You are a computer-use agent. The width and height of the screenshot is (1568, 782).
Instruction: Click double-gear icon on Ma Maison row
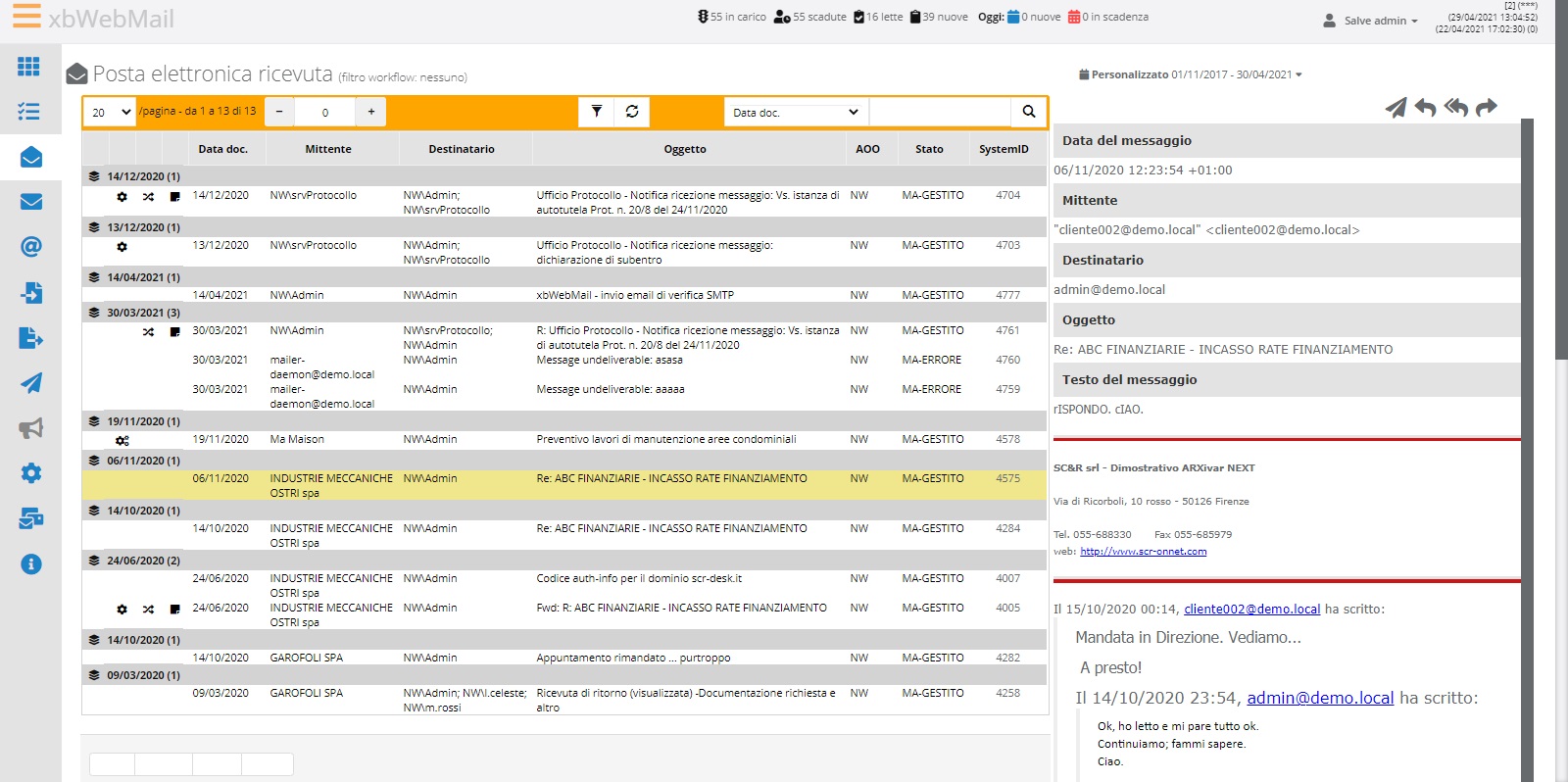[x=122, y=441]
